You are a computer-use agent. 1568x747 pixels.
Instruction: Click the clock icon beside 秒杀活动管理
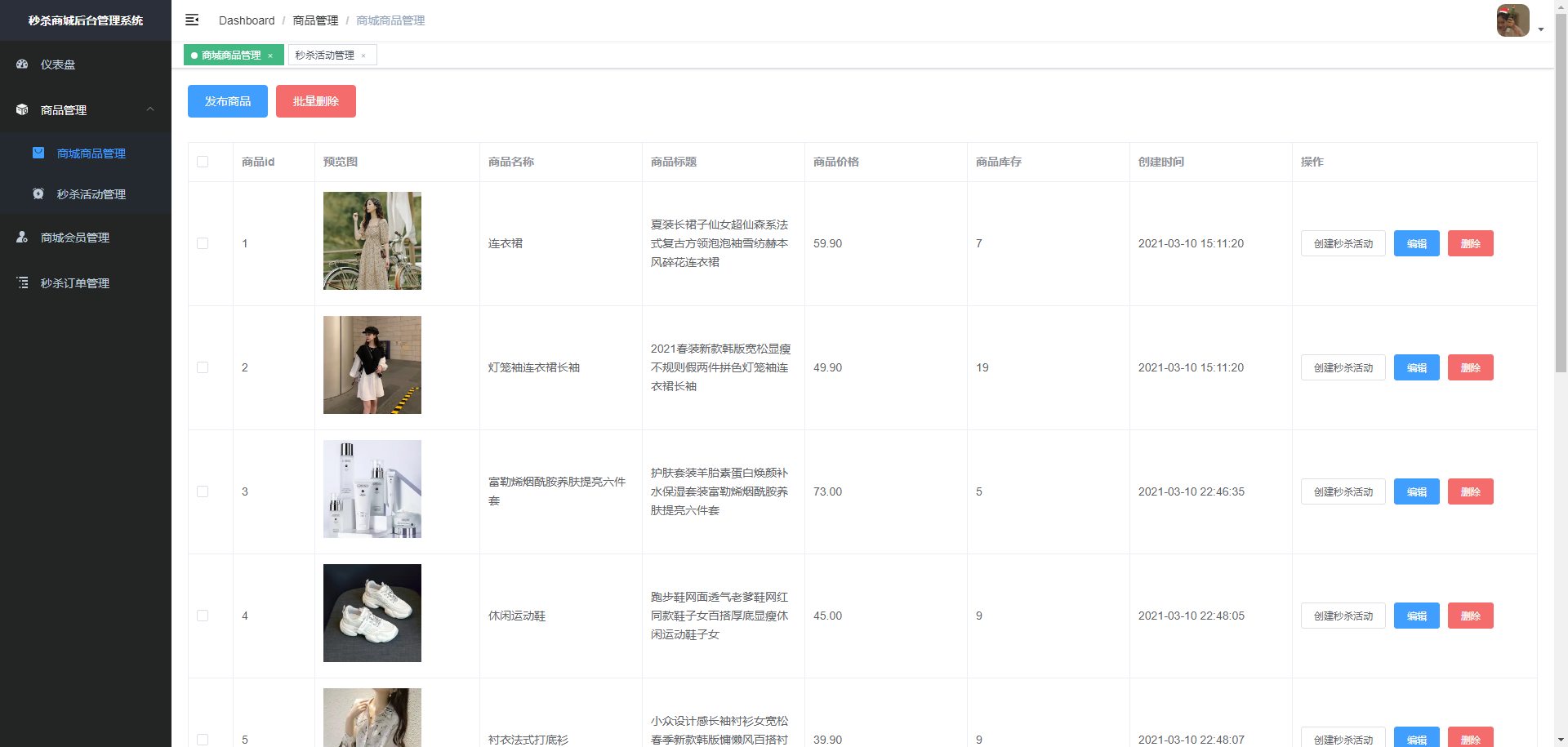click(38, 193)
